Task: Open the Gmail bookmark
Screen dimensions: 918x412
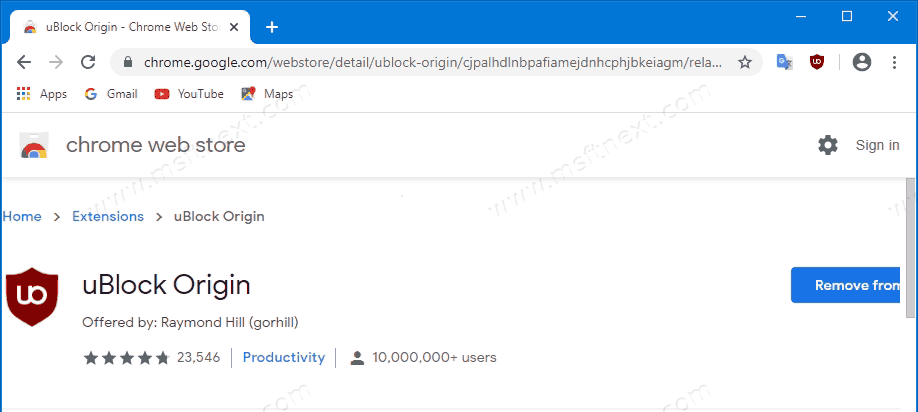Action: coord(111,94)
